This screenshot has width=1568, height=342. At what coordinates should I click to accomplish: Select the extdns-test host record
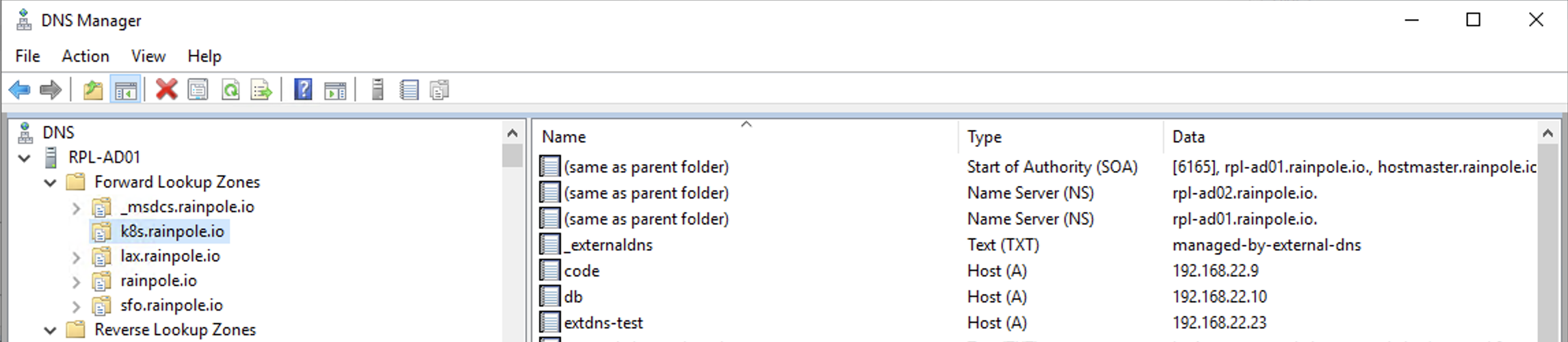pos(603,323)
